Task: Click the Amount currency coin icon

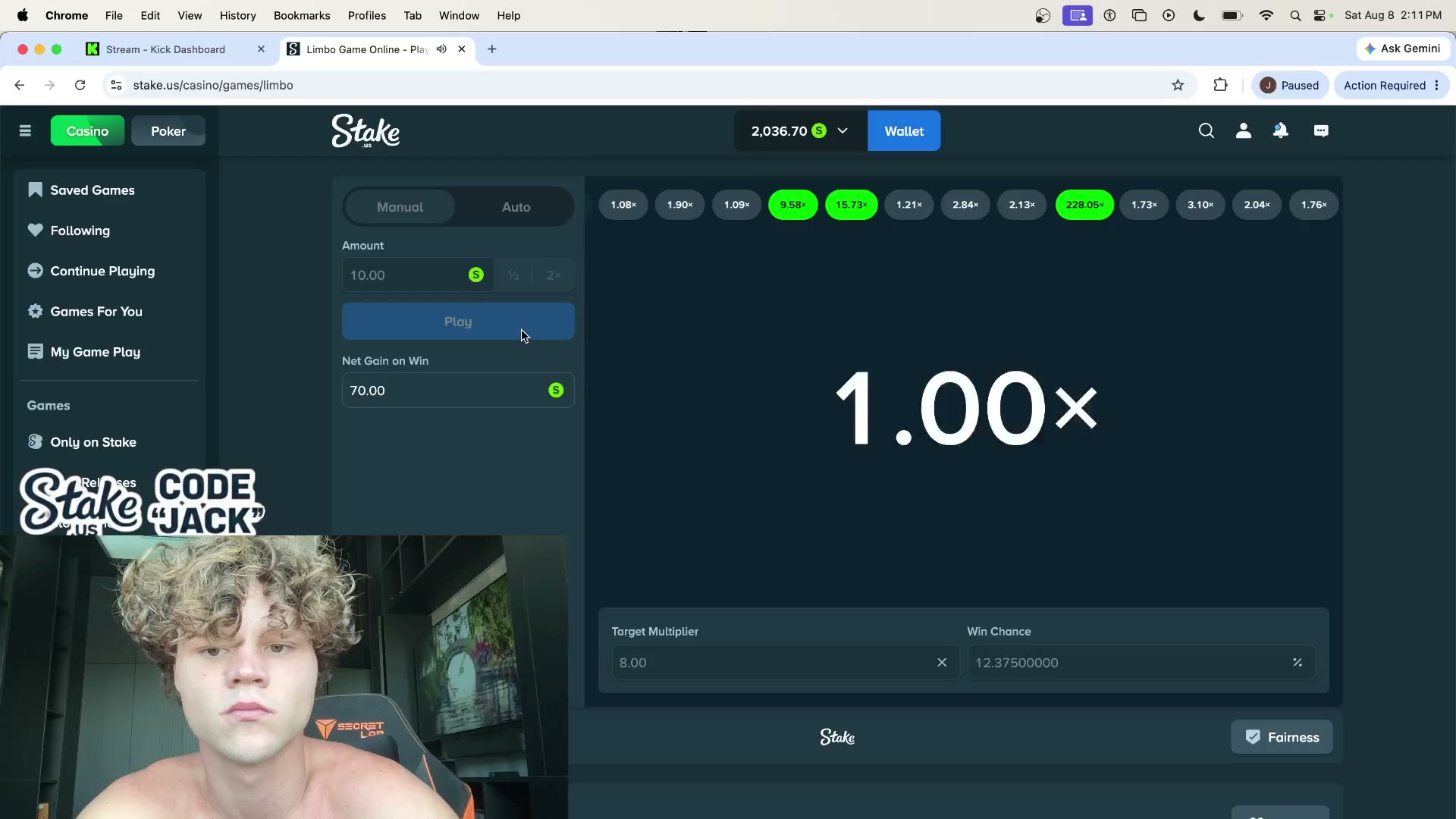Action: [476, 275]
